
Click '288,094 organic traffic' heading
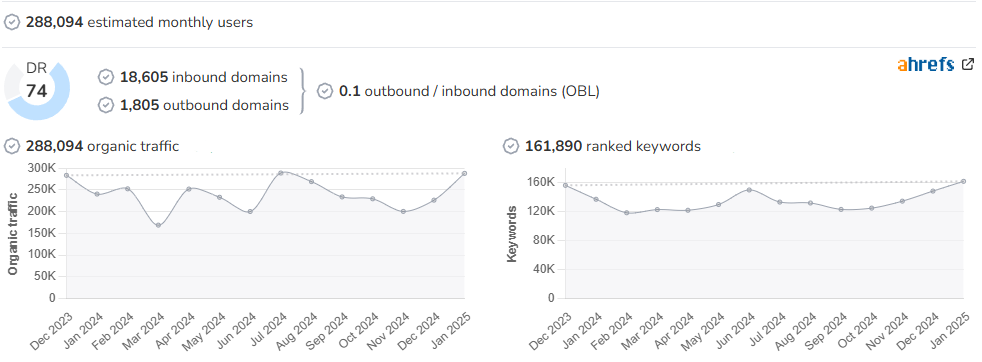point(102,147)
